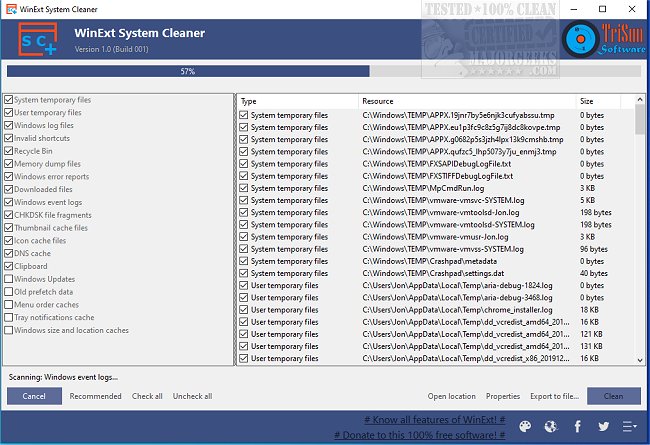Toggle User temporary files category checkbox
The width and height of the screenshot is (650, 445).
9,112
